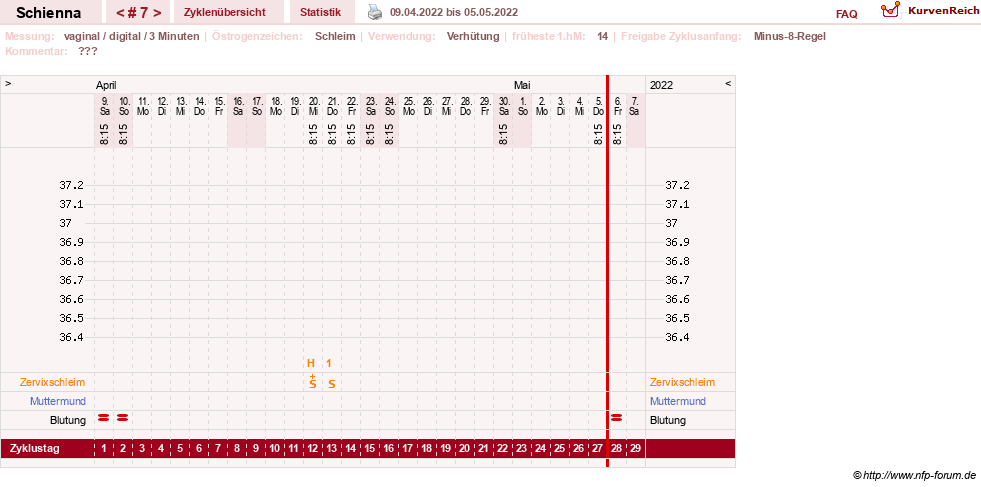This screenshot has height=487, width=981.
Task: Click the left Zervixschleim row label
Action: [53, 382]
